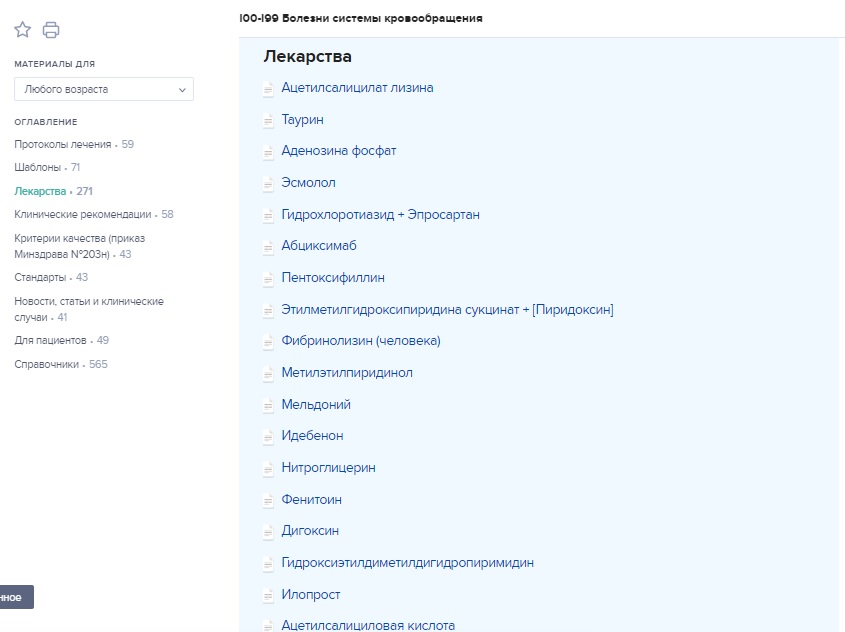The height and width of the screenshot is (632, 845).
Task: Click the partially visible dark button at bottom-left
Action: pos(15,597)
